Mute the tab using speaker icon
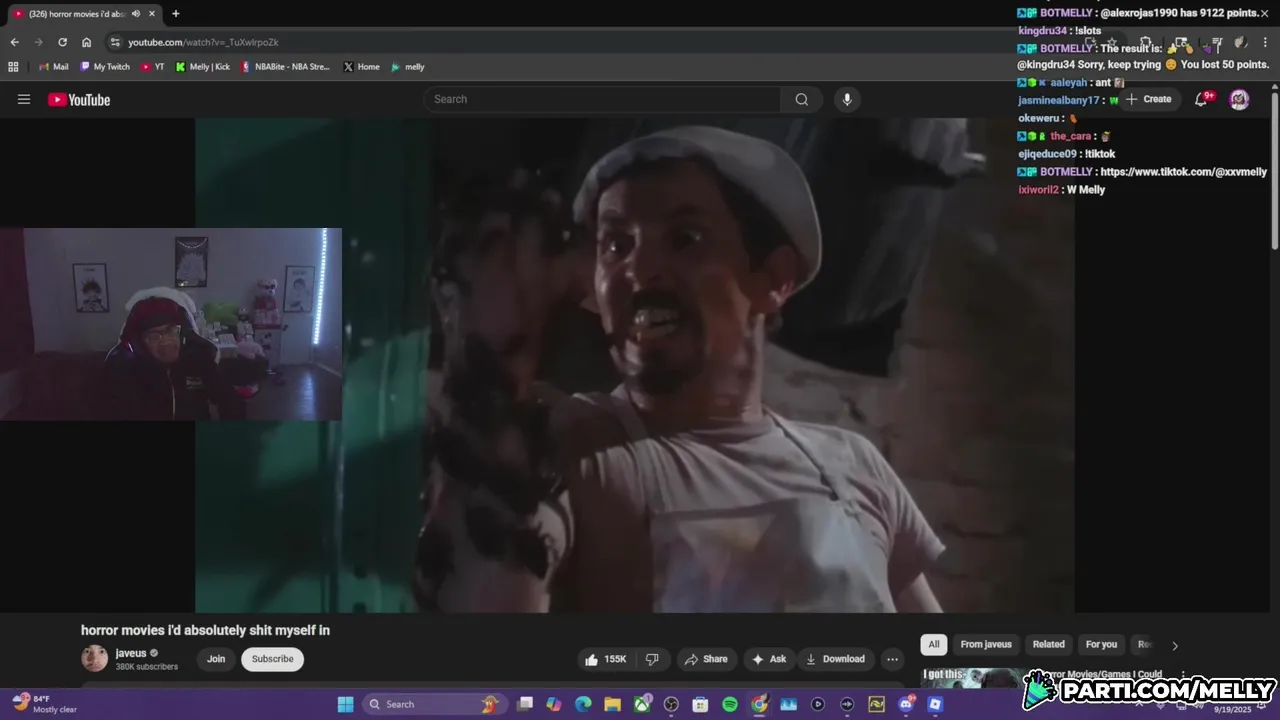This screenshot has width=1280, height=720. [x=136, y=13]
